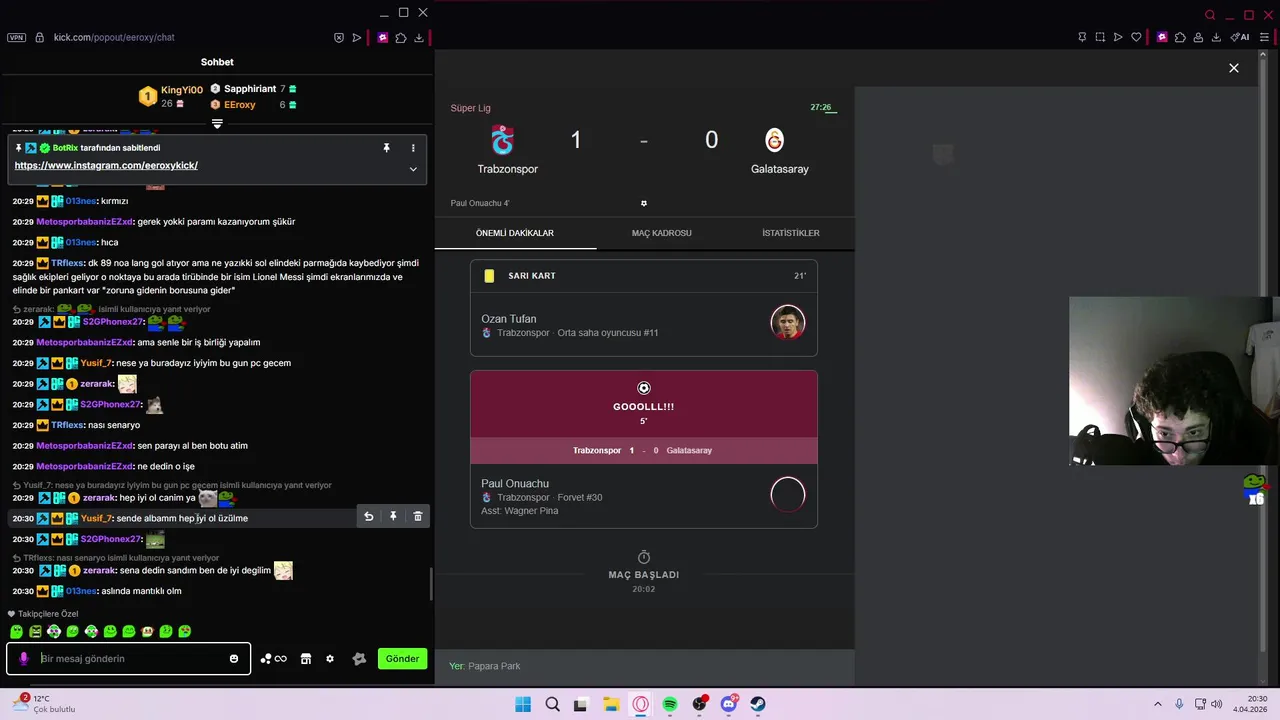
Task: Open easy setup sliders icon in right browser
Action: tap(1265, 37)
